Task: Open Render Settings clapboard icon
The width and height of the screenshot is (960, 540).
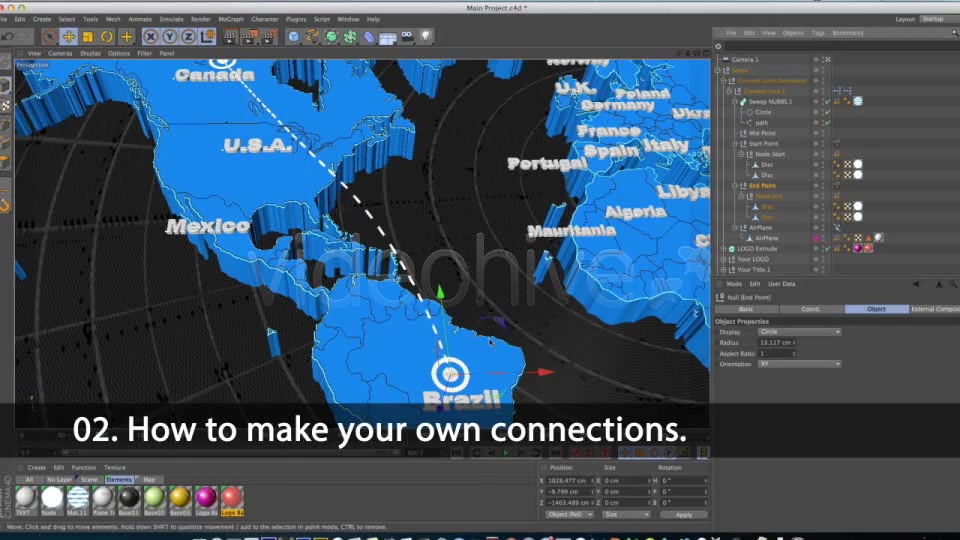Action: tap(268, 37)
